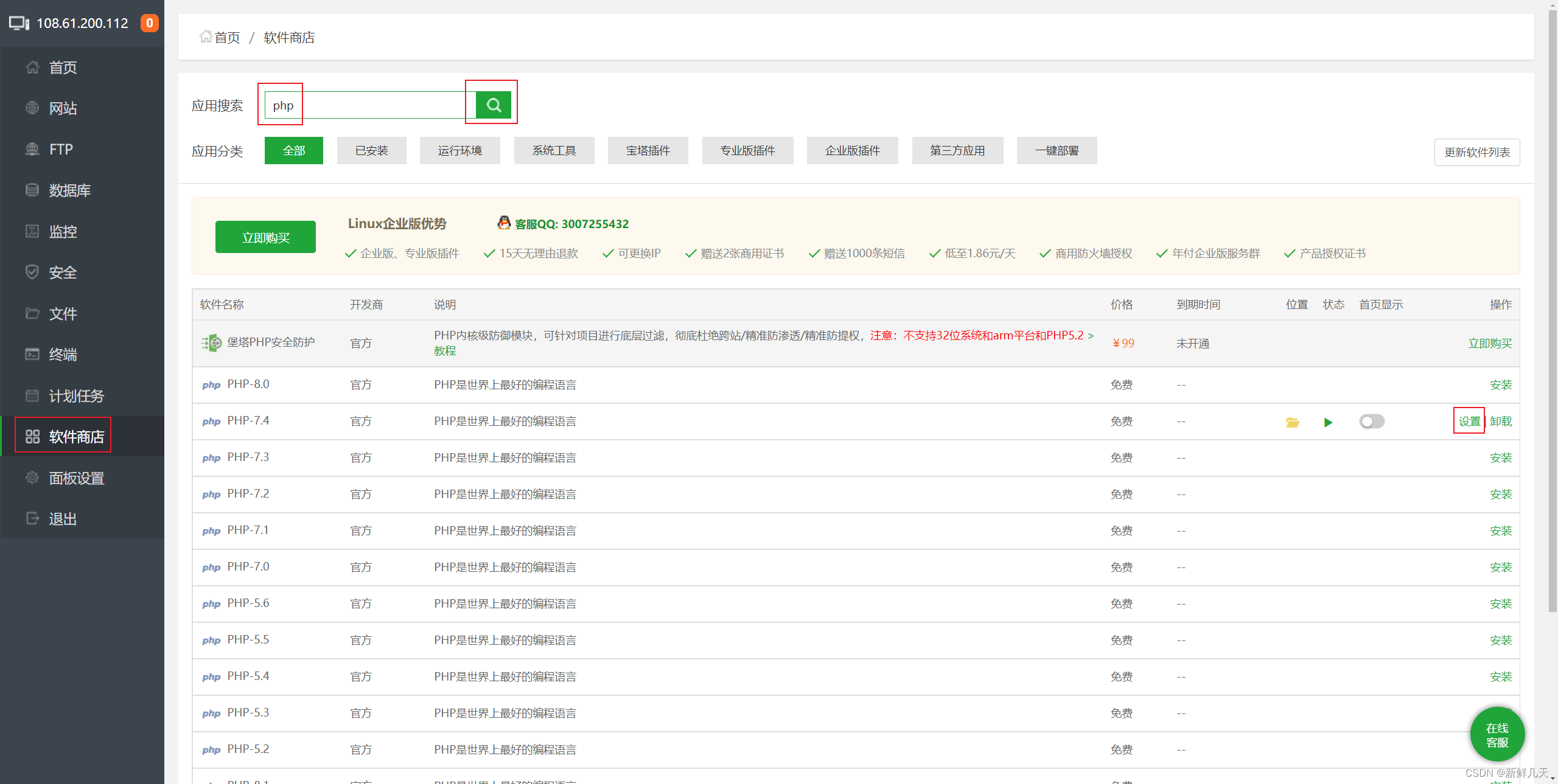Select the 宝塔插件 category tab
Screen dimensions: 1558x784
648,150
